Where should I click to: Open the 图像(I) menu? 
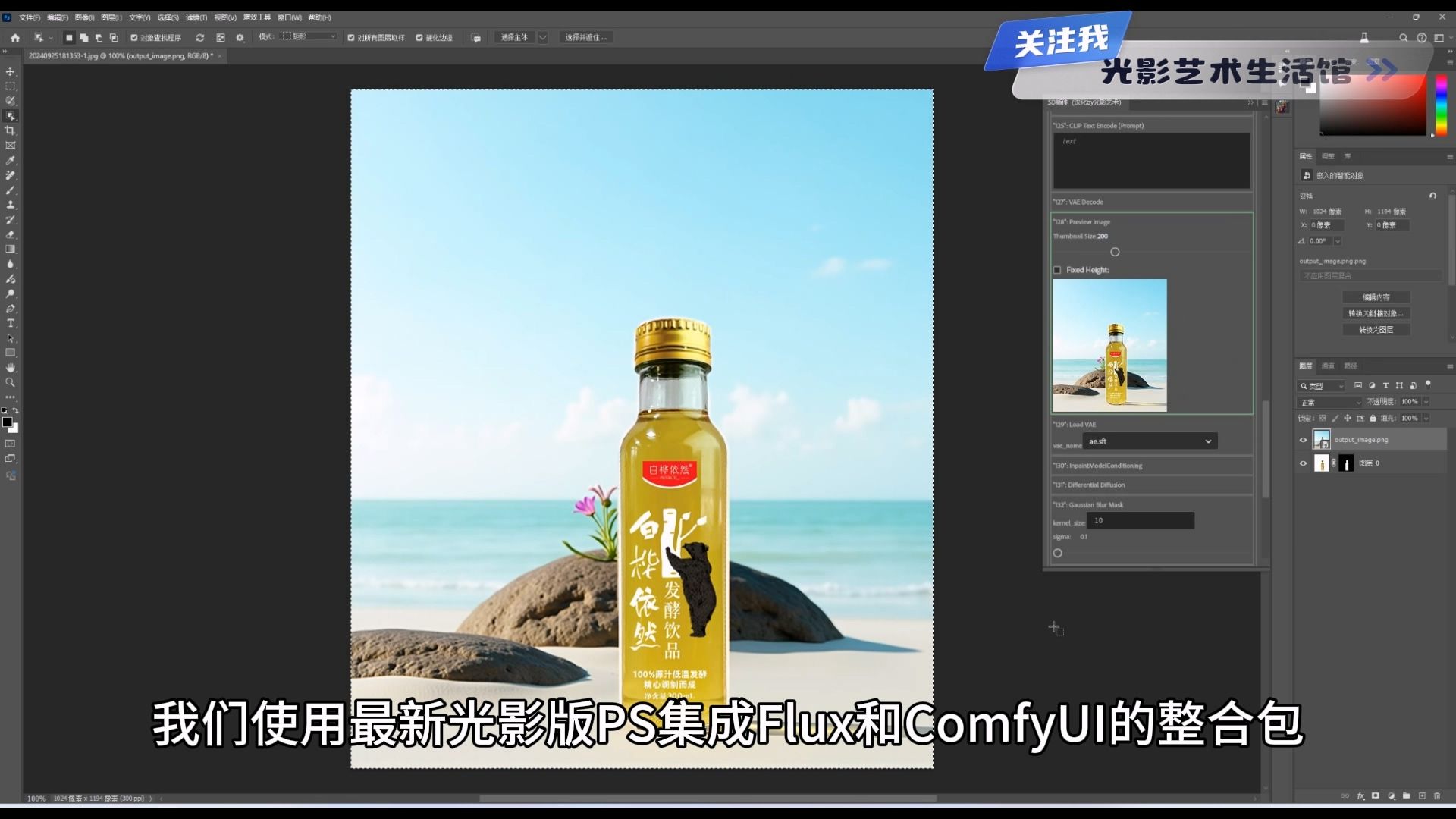point(84,17)
